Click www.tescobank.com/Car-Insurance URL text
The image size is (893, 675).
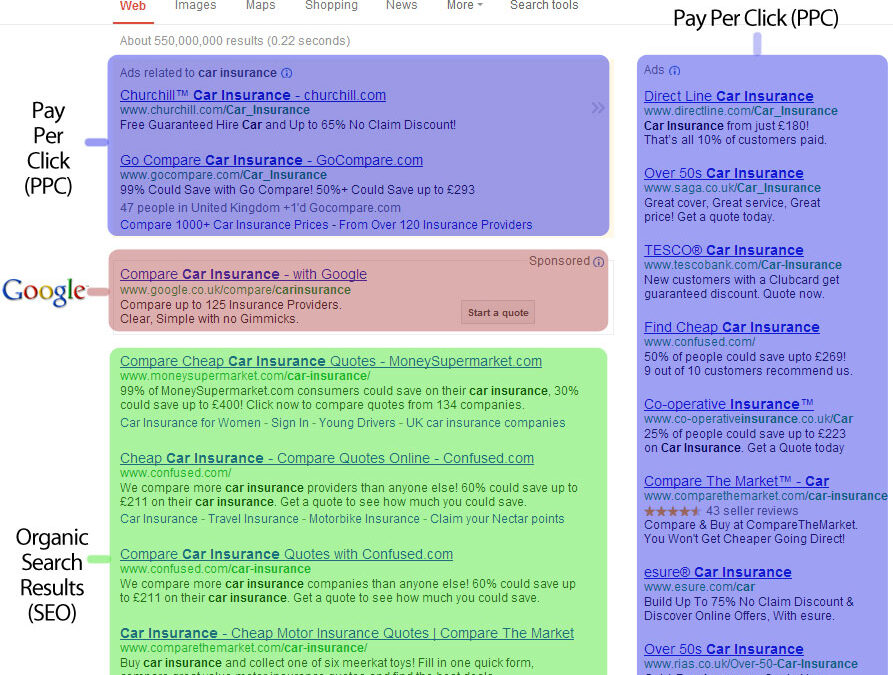[x=743, y=265]
